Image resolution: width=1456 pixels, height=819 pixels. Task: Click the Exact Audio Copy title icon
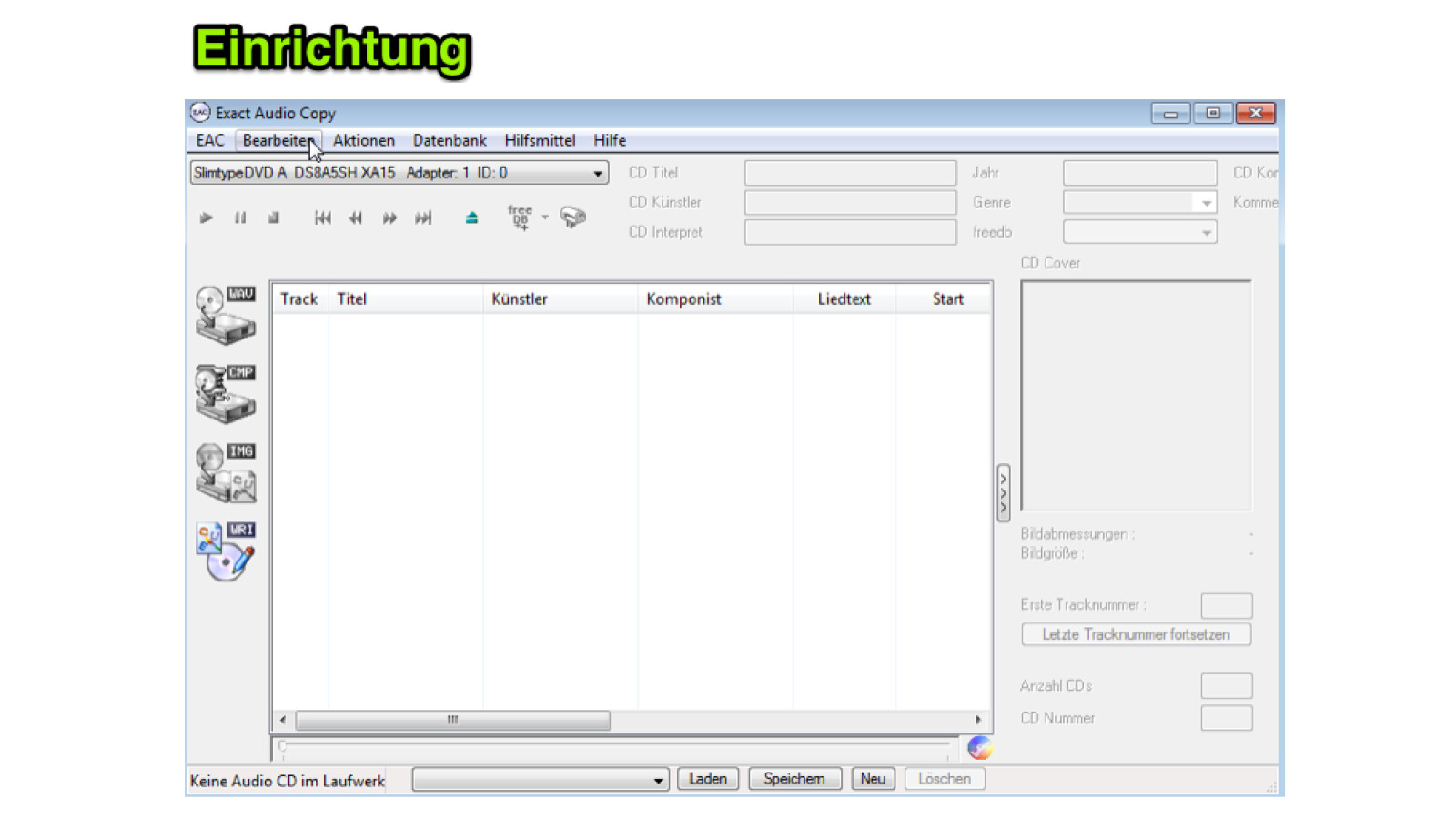[200, 113]
